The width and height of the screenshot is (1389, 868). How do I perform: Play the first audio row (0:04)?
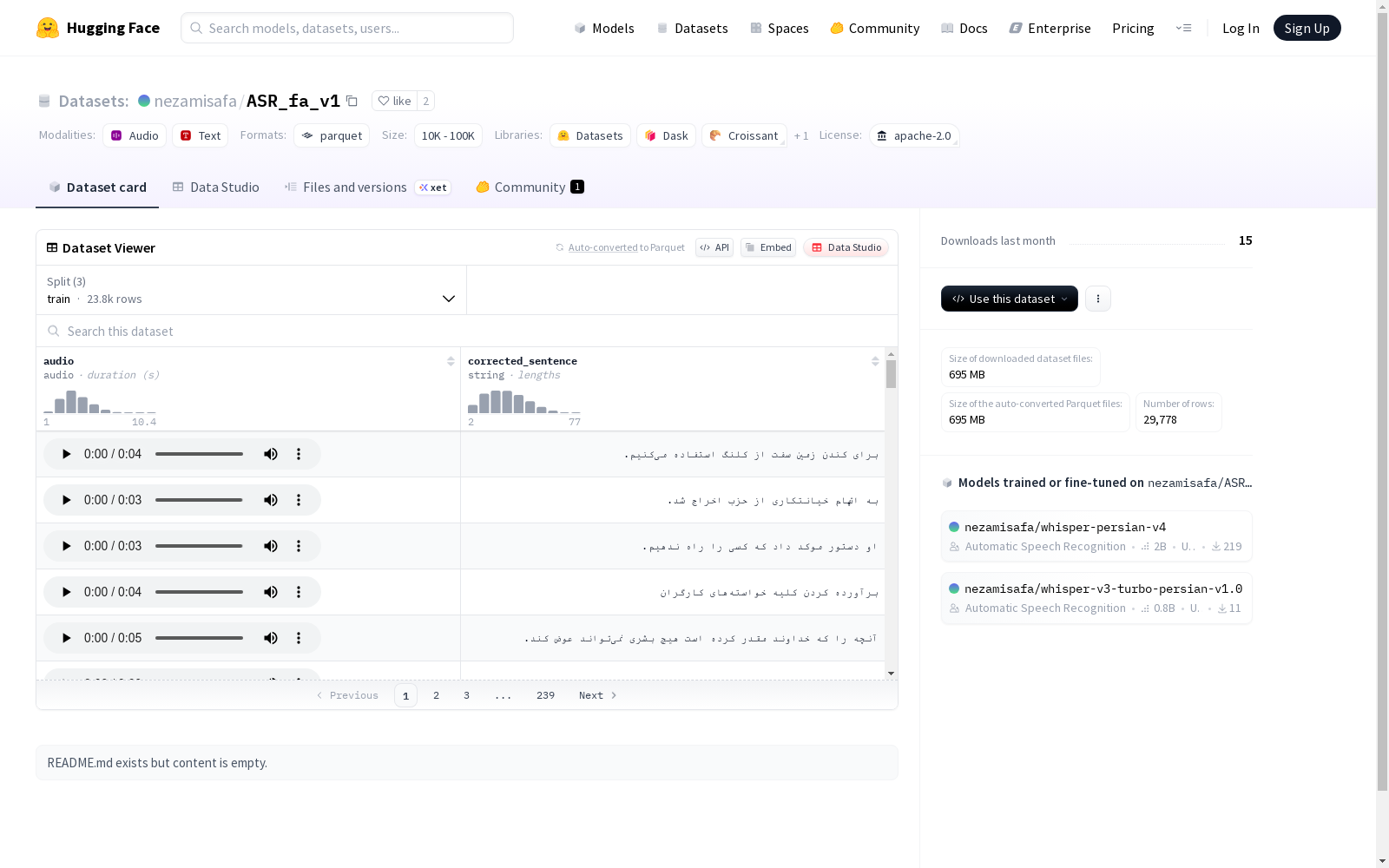(66, 454)
